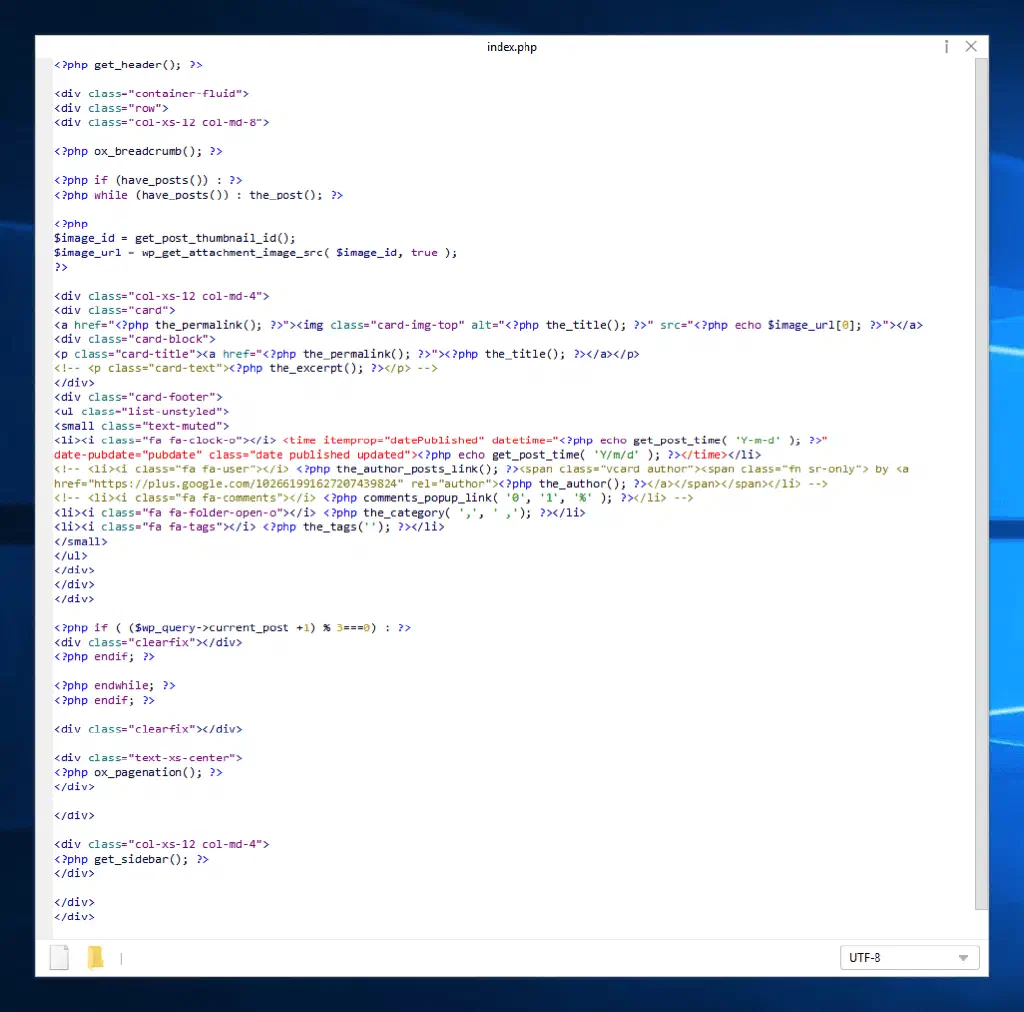Click the endwhile statement line
Viewport: 1024px width, 1012px height.
point(115,686)
